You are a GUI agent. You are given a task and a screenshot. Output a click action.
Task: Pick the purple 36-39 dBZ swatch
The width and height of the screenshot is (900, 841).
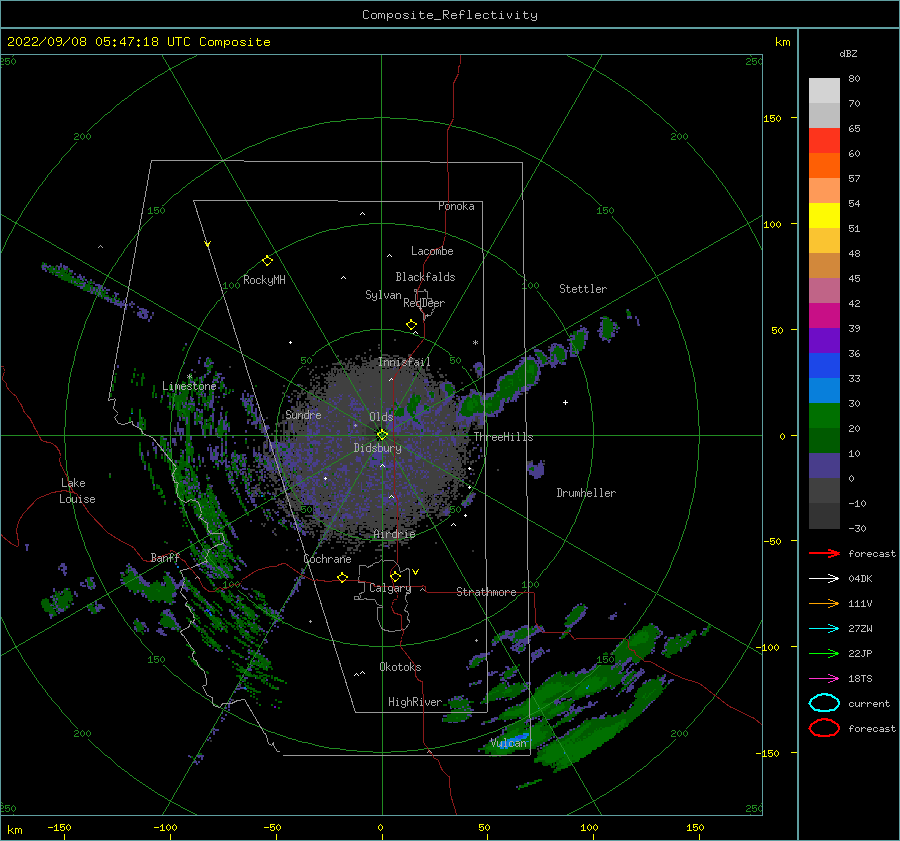[x=824, y=340]
